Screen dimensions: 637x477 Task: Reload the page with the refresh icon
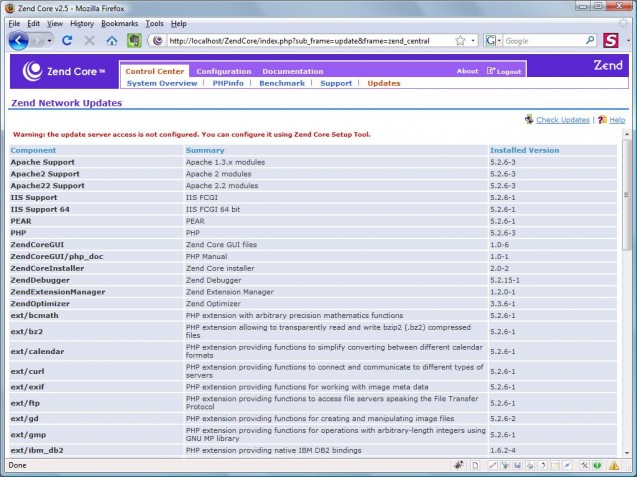[67, 40]
